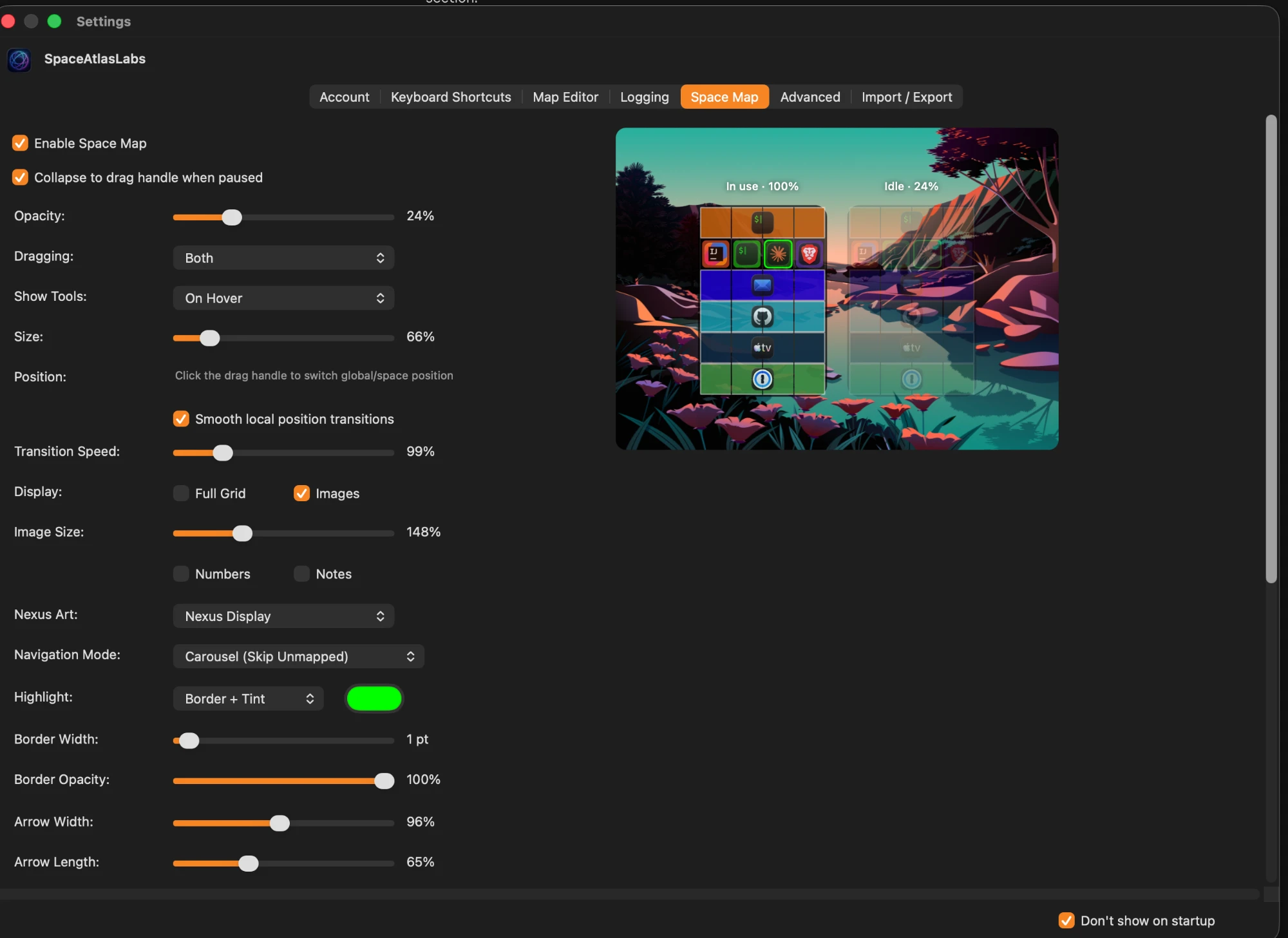Select the highlighted orange starburst icon in the In use map
Screen dimensions: 1288x938
778,254
